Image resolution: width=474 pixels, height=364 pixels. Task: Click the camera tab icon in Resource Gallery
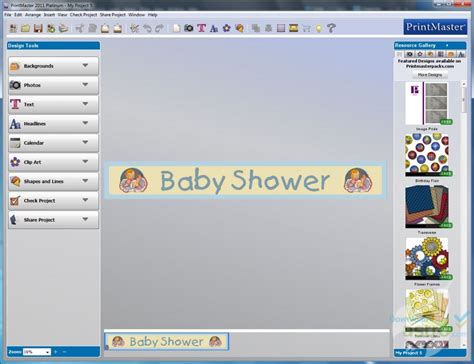click(x=410, y=54)
